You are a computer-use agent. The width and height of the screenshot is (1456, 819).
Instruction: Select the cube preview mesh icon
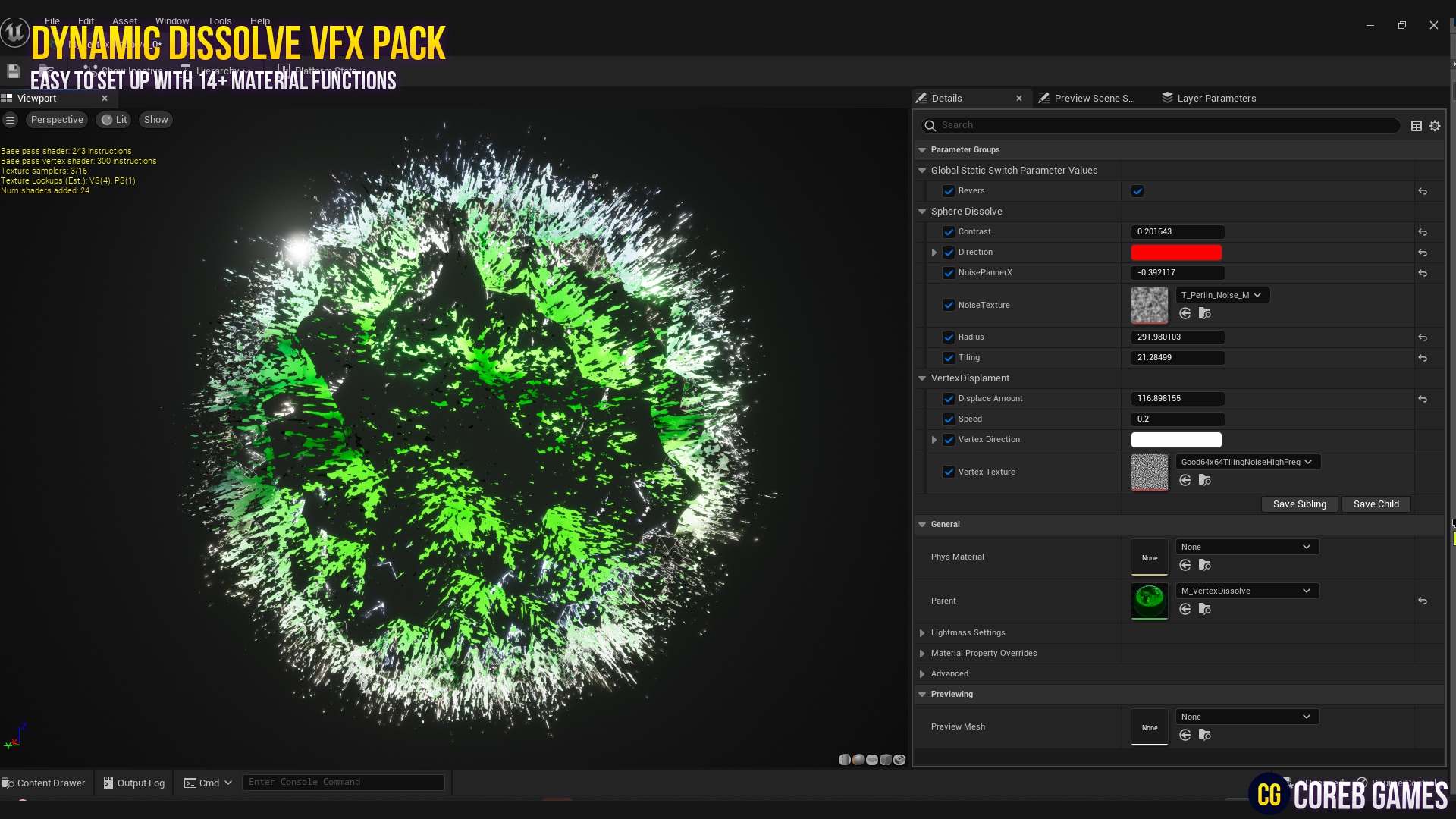click(886, 759)
